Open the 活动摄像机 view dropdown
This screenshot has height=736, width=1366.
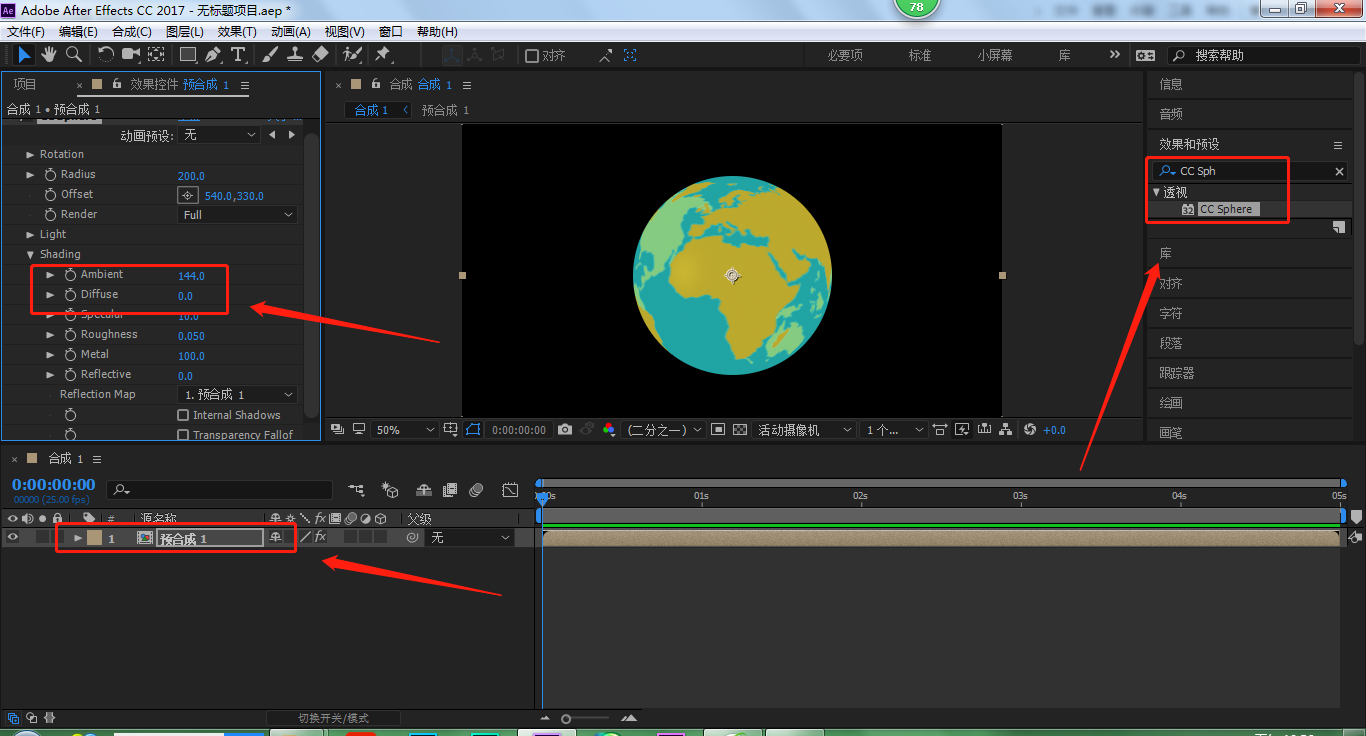(x=805, y=429)
